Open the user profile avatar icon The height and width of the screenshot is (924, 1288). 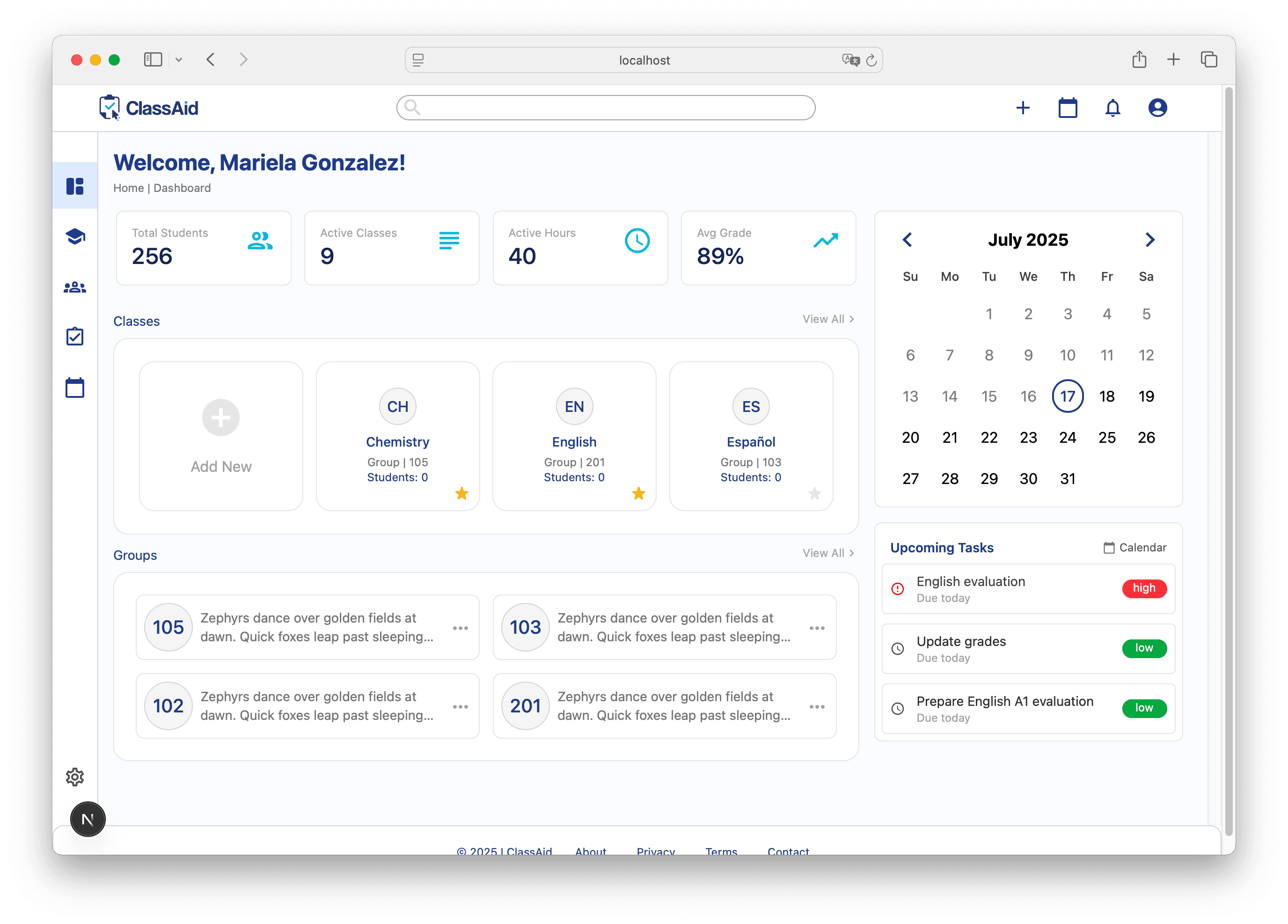coord(1157,107)
